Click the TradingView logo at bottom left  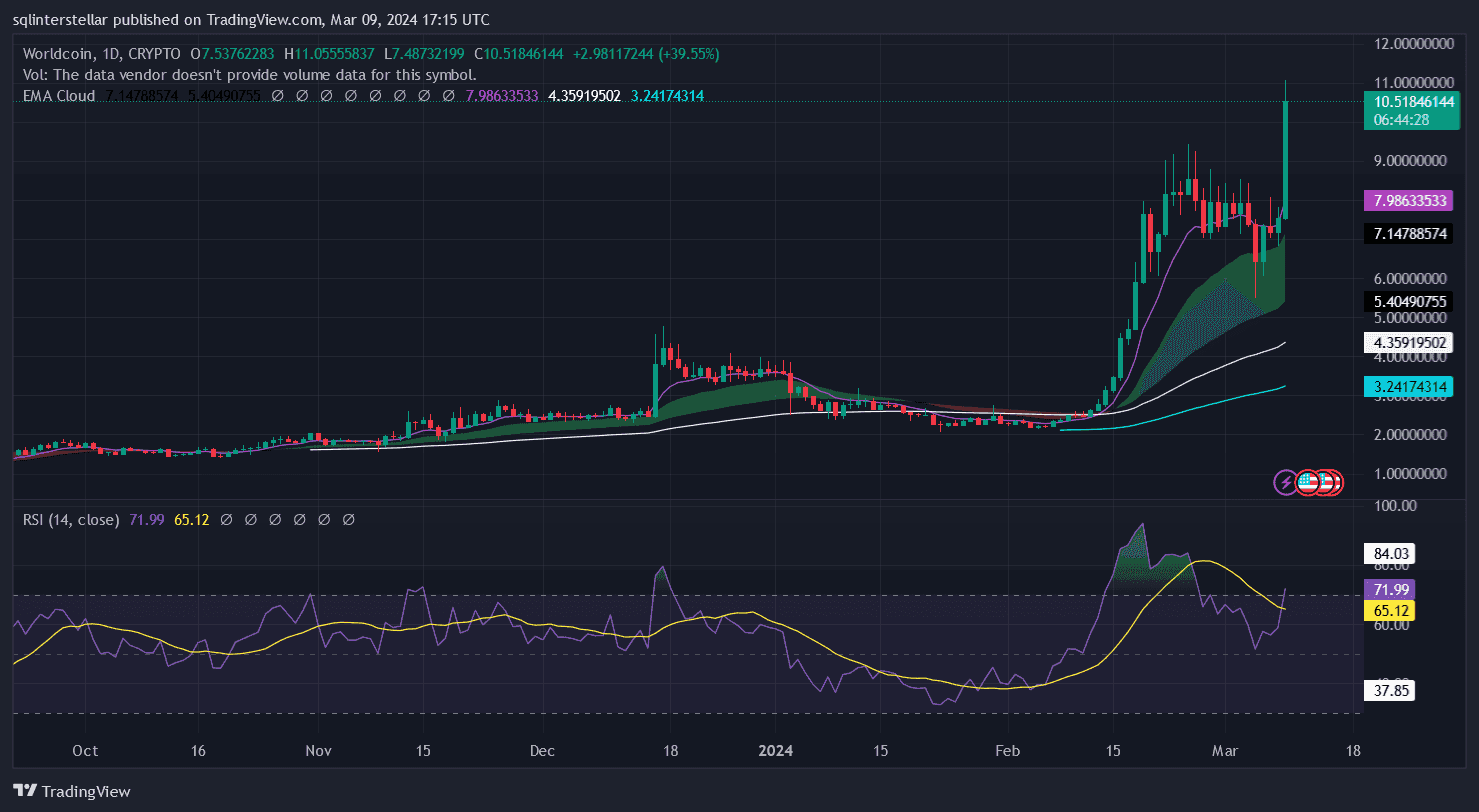click(71, 791)
